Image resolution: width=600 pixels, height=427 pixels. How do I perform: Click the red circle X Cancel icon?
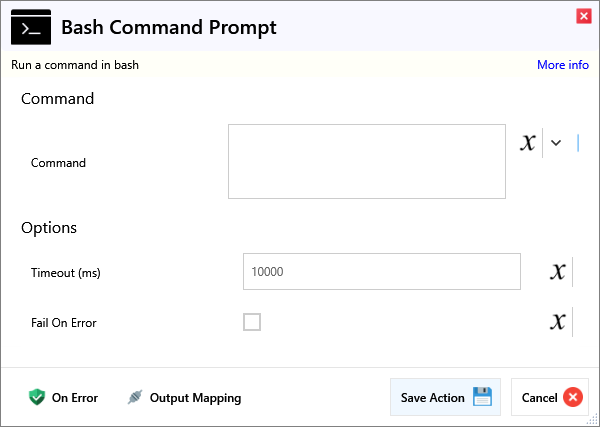[572, 397]
